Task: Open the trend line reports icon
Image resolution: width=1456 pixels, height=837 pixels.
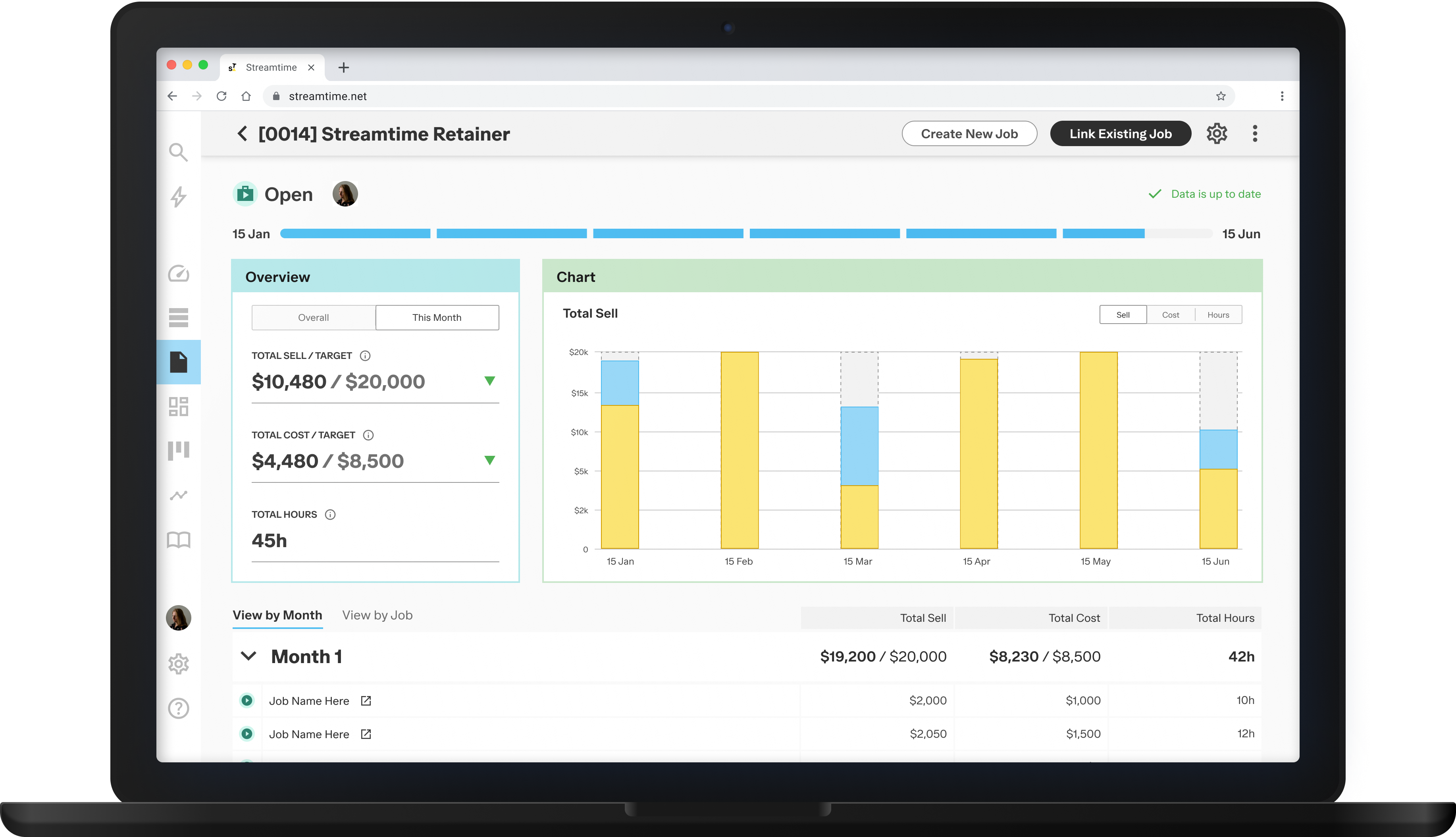Action: pyautogui.click(x=178, y=495)
